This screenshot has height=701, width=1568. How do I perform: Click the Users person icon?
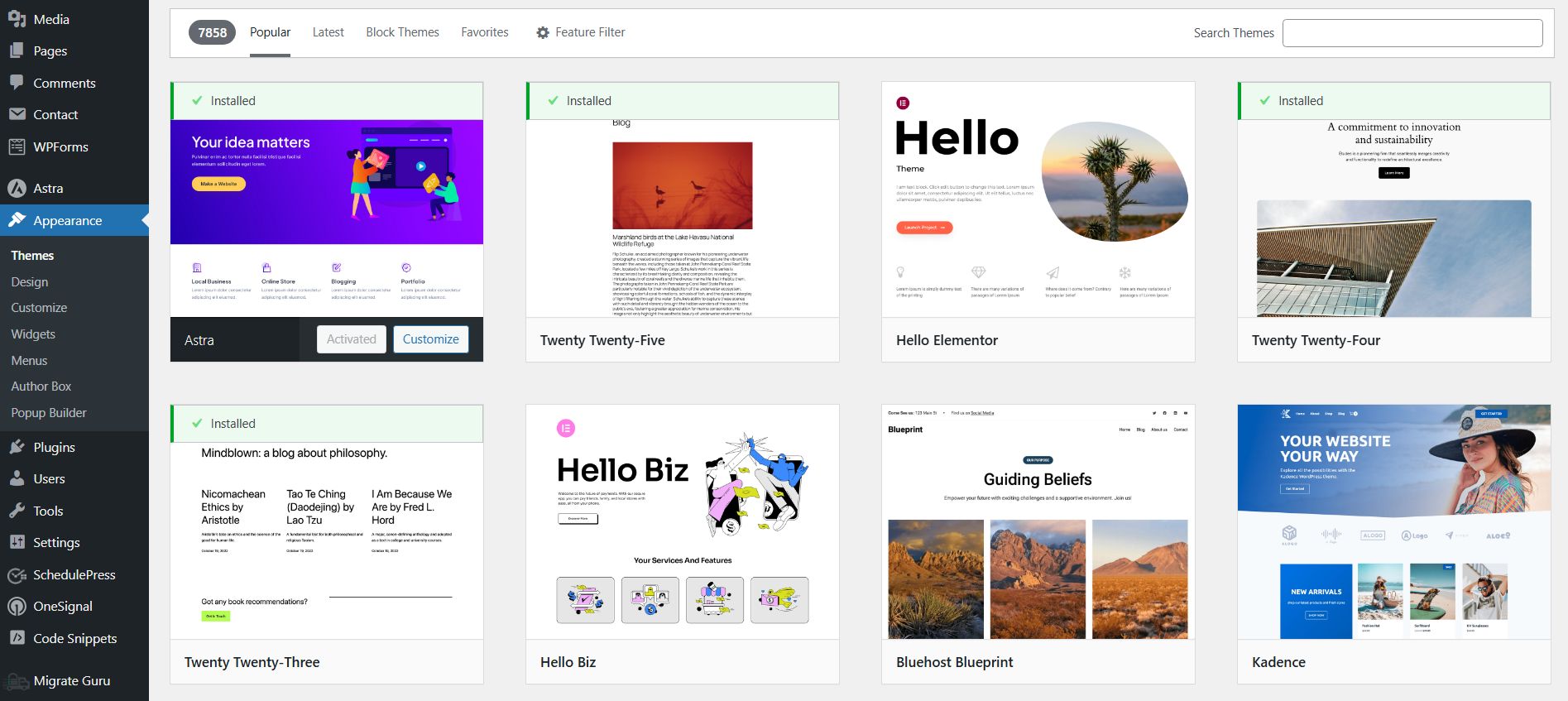click(17, 478)
